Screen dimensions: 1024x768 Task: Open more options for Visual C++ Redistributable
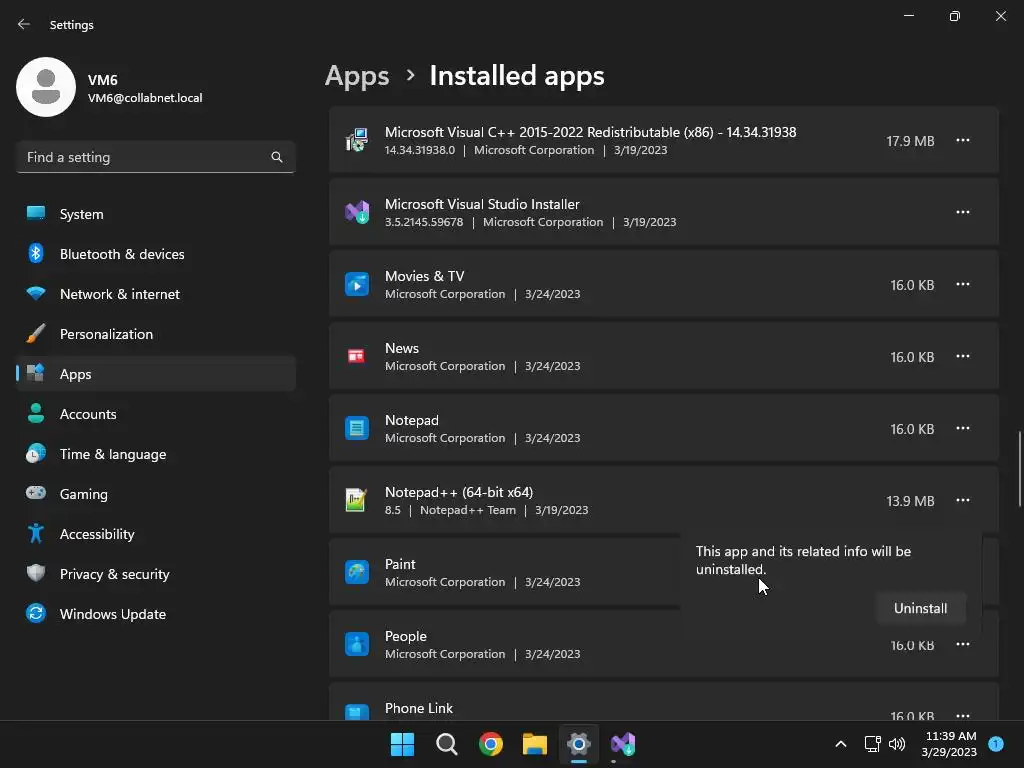click(x=963, y=140)
